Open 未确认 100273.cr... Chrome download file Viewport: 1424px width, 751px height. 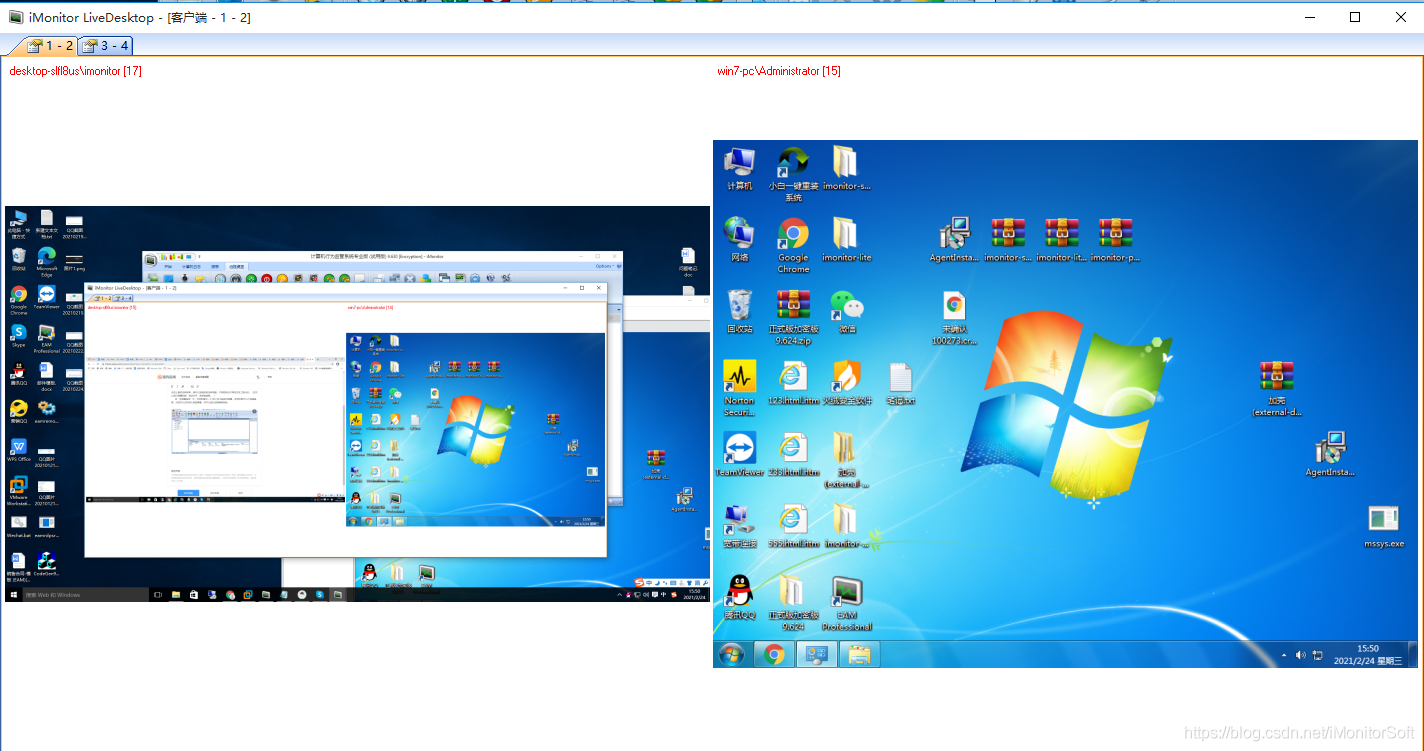pos(954,317)
